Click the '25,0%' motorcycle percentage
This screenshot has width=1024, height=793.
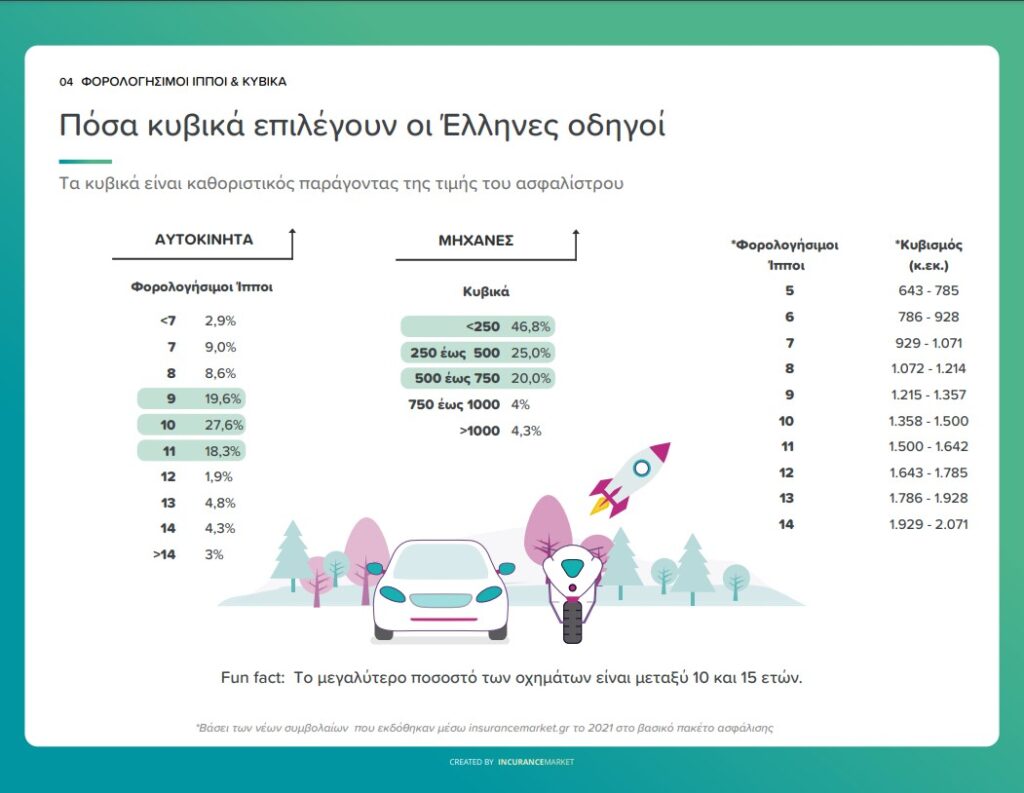531,353
